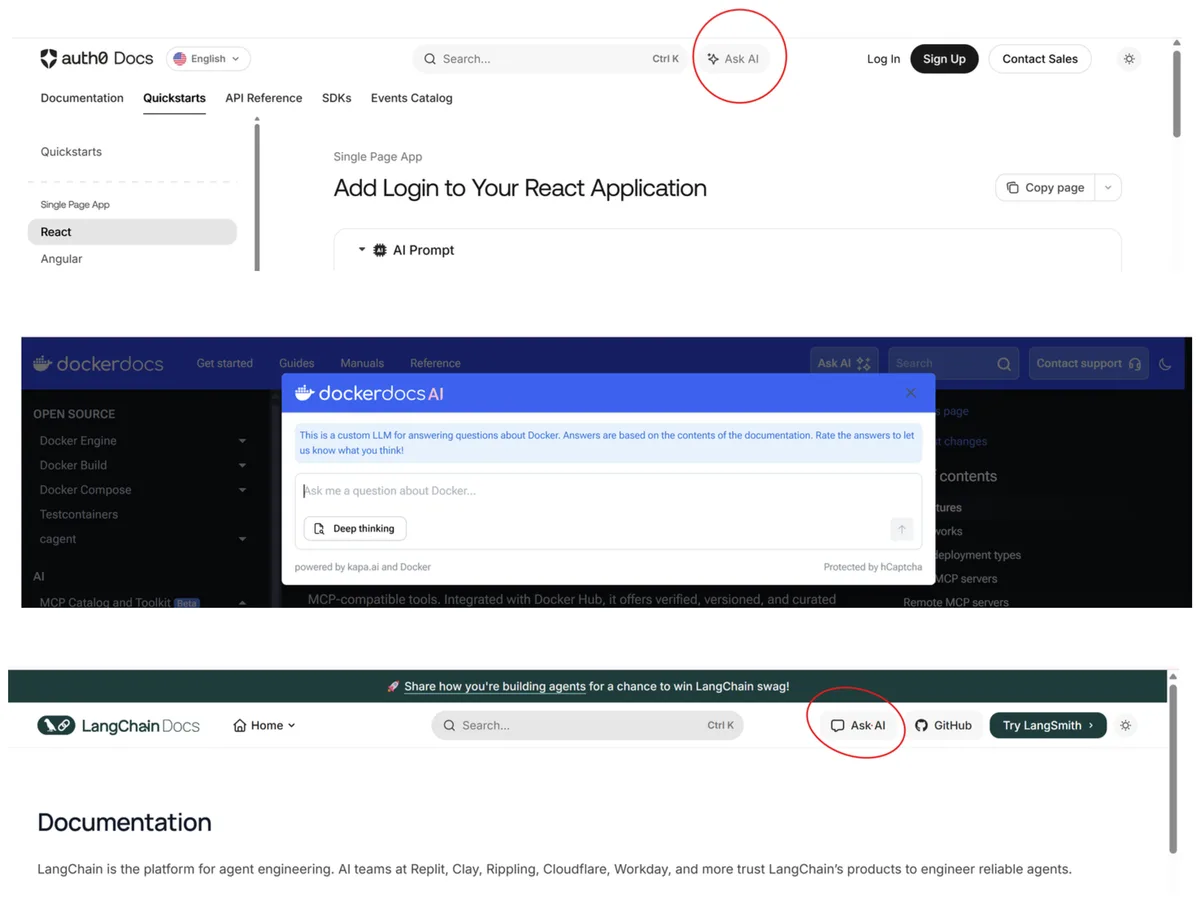The image size is (1200, 901).
Task: Click Ask AI button in Docker docs
Action: [844, 363]
